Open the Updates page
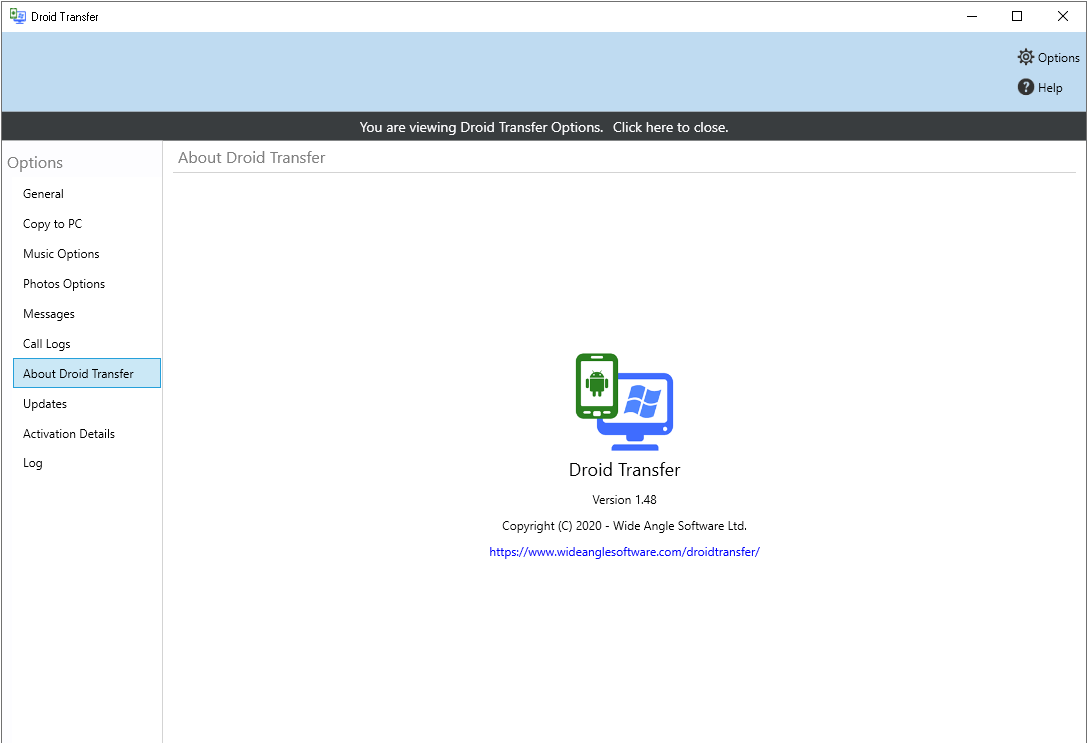The image size is (1088, 743). click(x=87, y=403)
